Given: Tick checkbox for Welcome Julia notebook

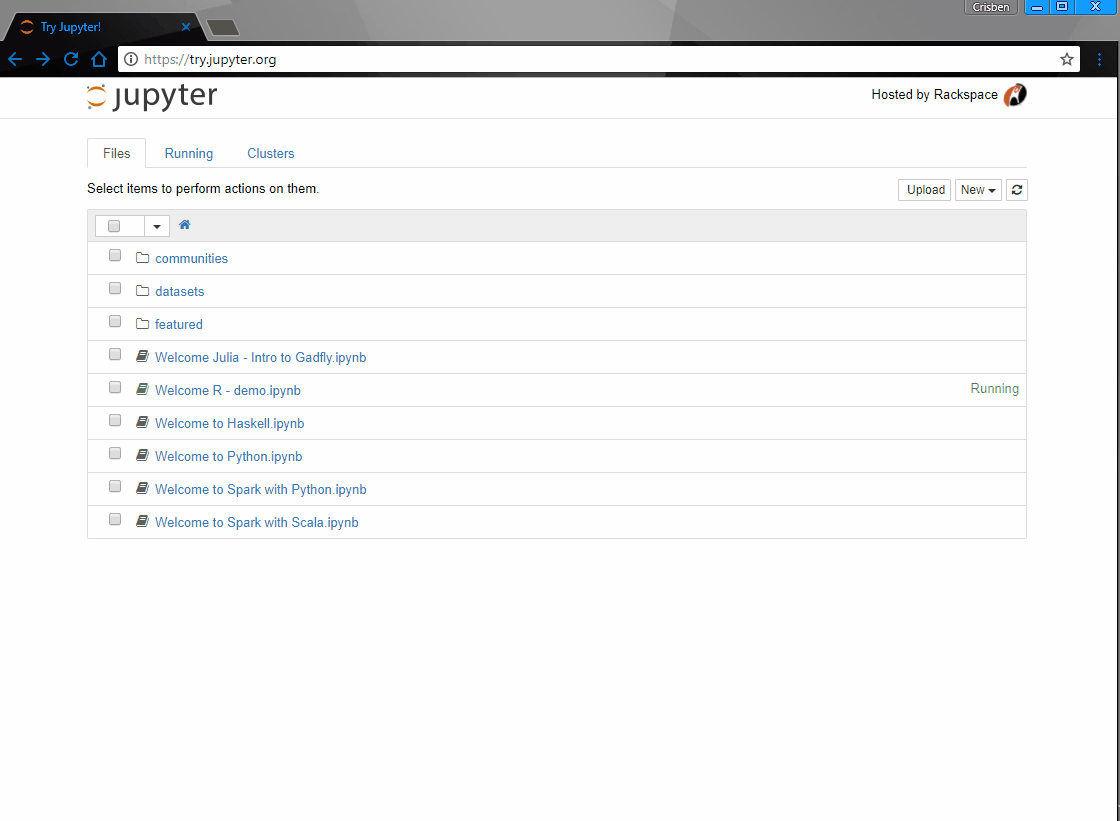Looking at the screenshot, I should click(115, 354).
